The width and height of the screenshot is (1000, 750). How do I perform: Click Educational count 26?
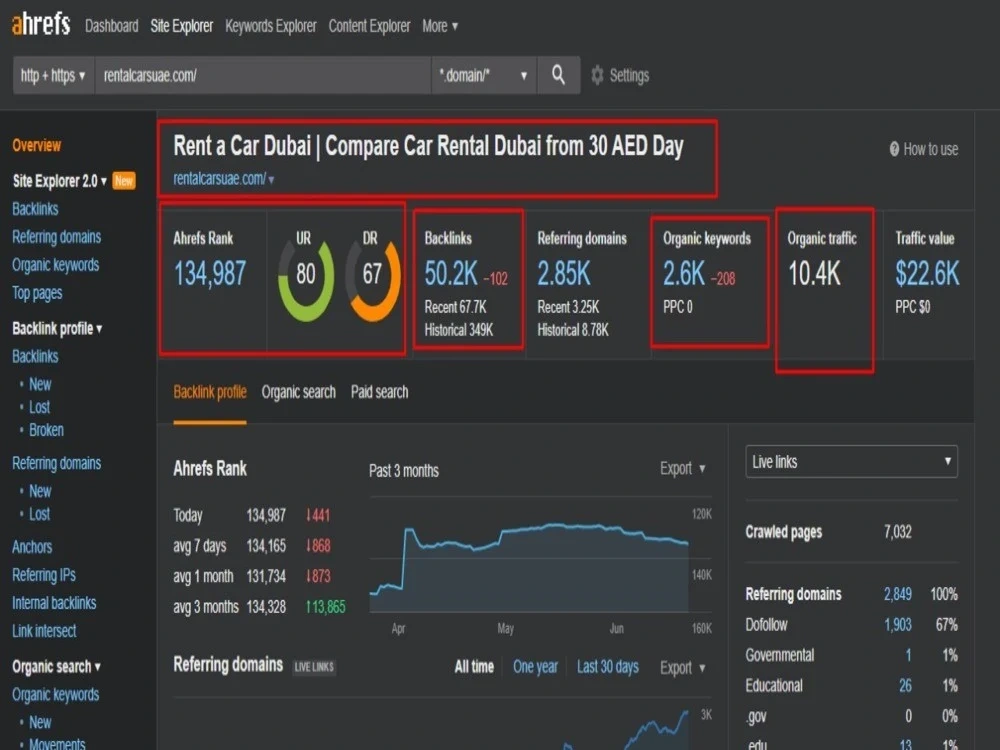pyautogui.click(x=905, y=686)
